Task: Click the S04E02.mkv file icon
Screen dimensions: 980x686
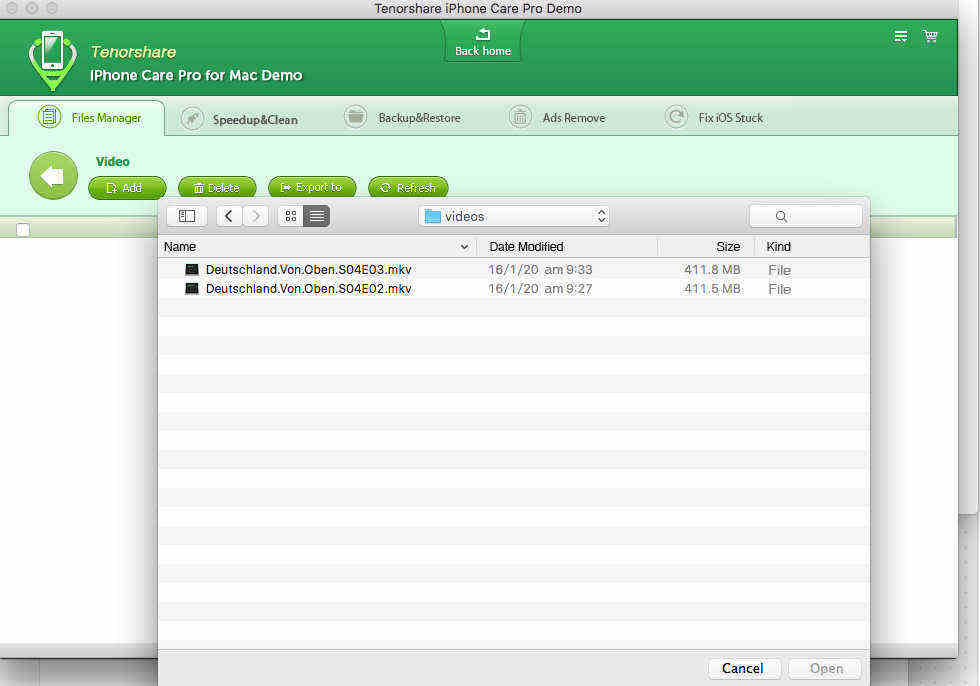Action: point(192,289)
